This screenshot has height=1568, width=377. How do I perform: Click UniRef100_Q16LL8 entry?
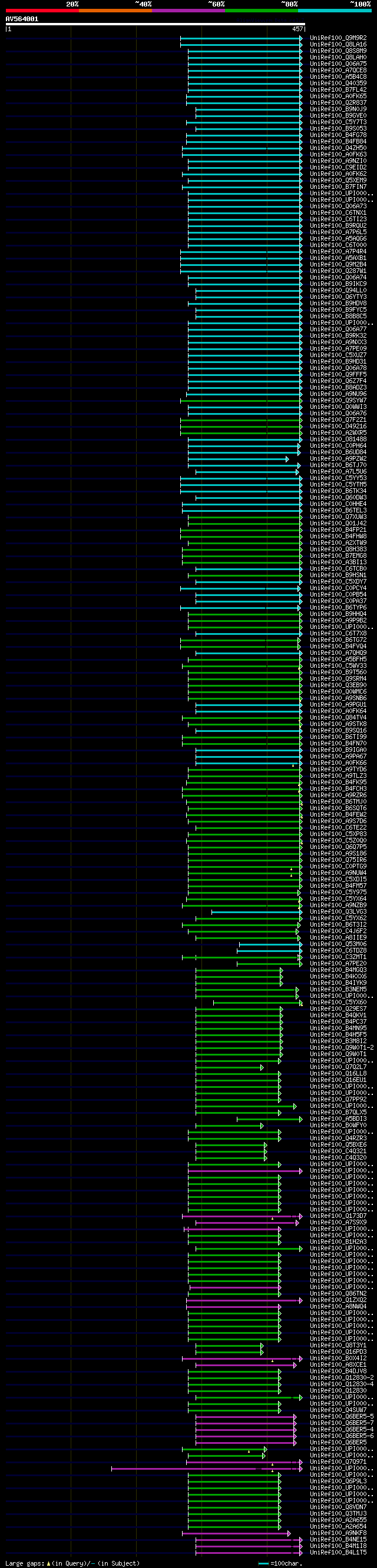pos(338,1074)
